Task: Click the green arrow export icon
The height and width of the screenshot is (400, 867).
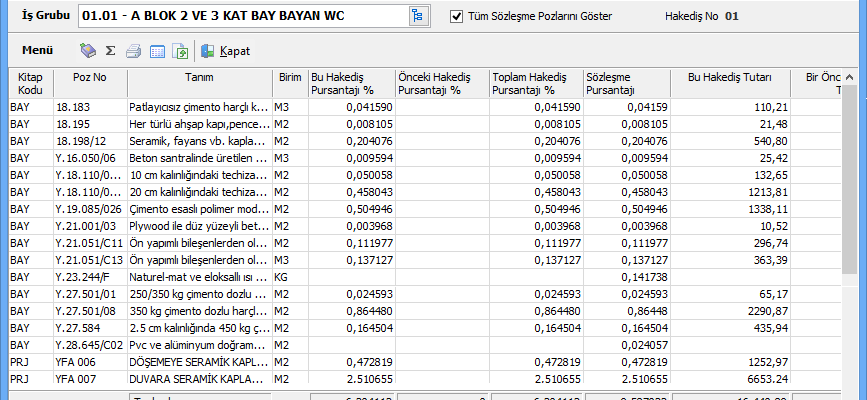Action: pyautogui.click(x=180, y=51)
